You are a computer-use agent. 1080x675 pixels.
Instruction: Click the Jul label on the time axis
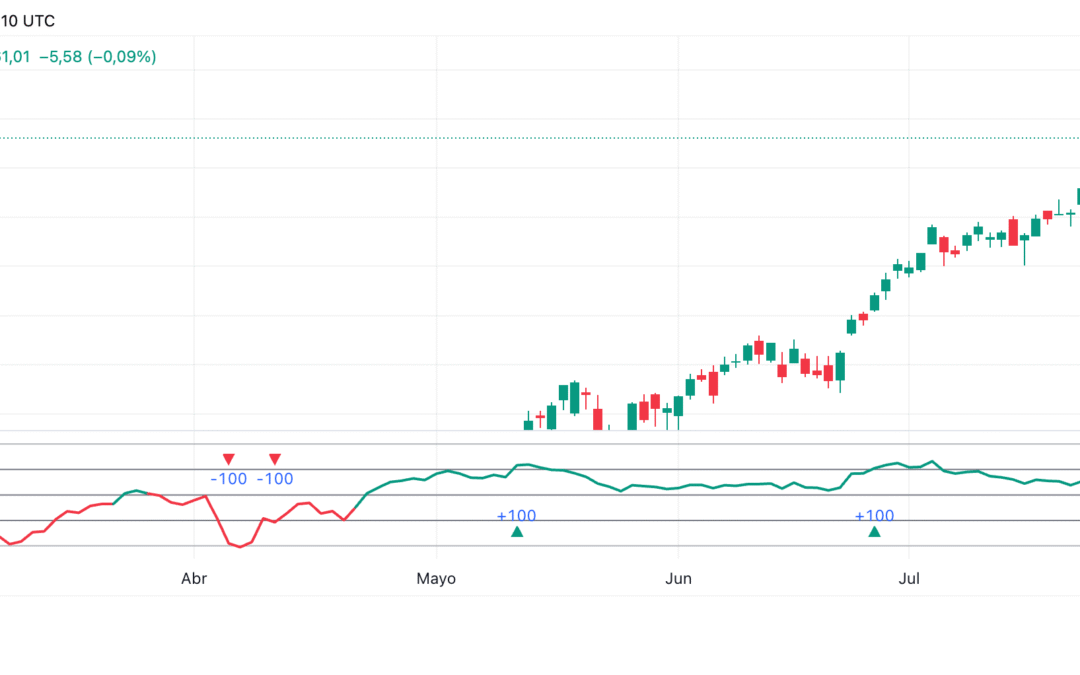[910, 578]
